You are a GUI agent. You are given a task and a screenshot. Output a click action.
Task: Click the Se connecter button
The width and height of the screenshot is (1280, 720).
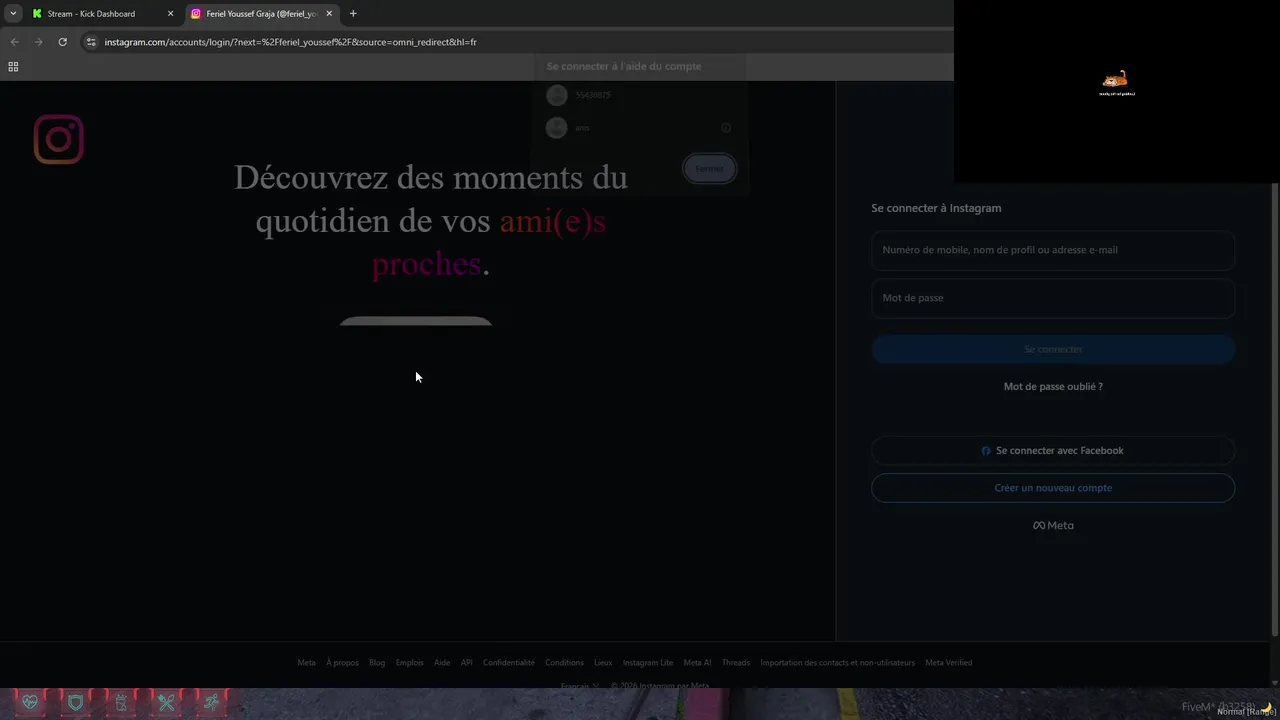pyautogui.click(x=1053, y=349)
